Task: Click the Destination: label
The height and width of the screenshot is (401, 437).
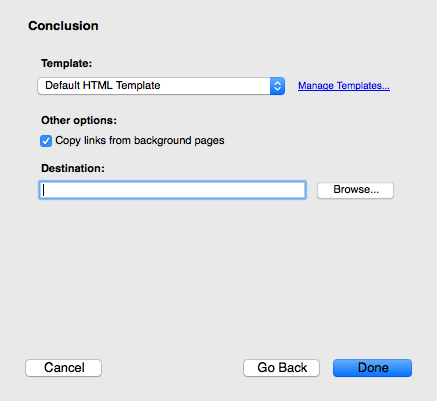Action: (73, 168)
